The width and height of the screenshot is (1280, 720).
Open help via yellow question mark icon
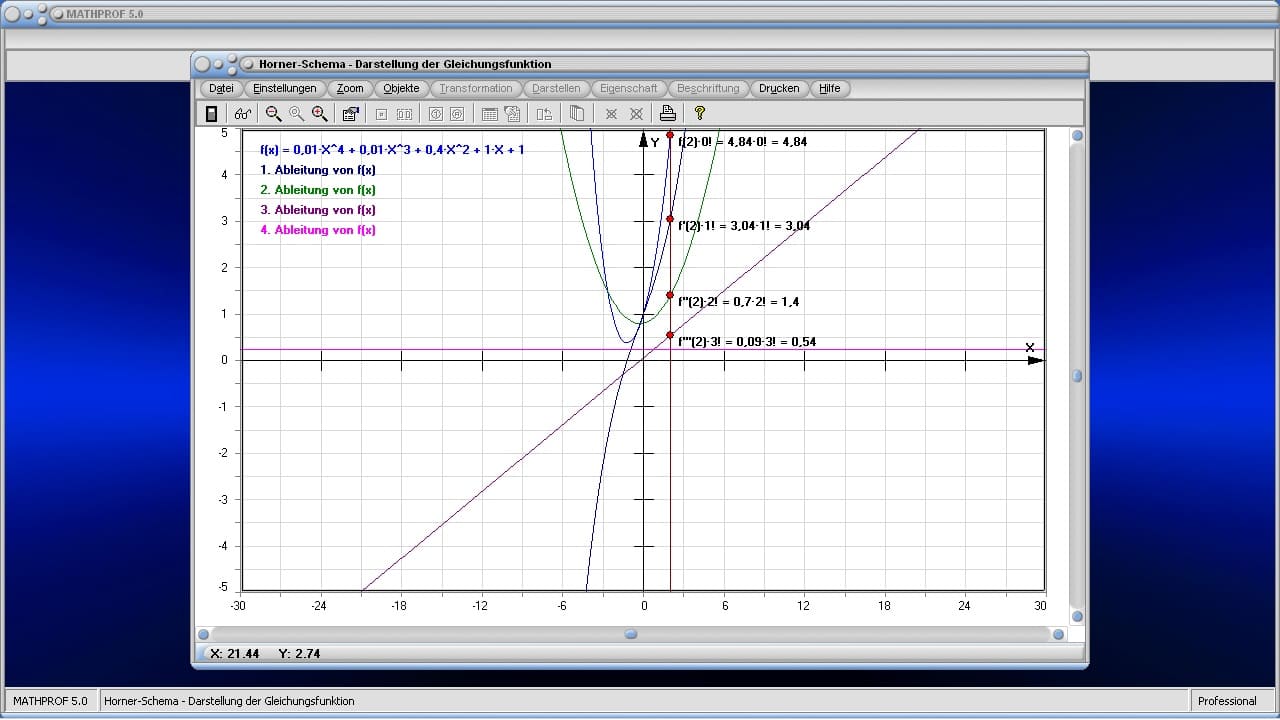[x=700, y=114]
